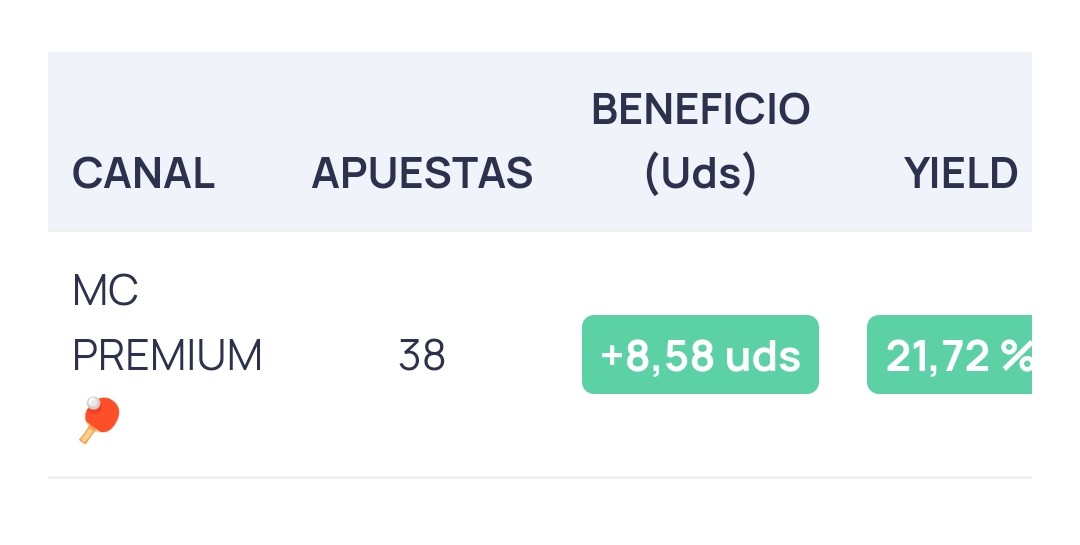The image size is (1080, 545).
Task: Sort by the CANAL column header
Action: coord(143,173)
